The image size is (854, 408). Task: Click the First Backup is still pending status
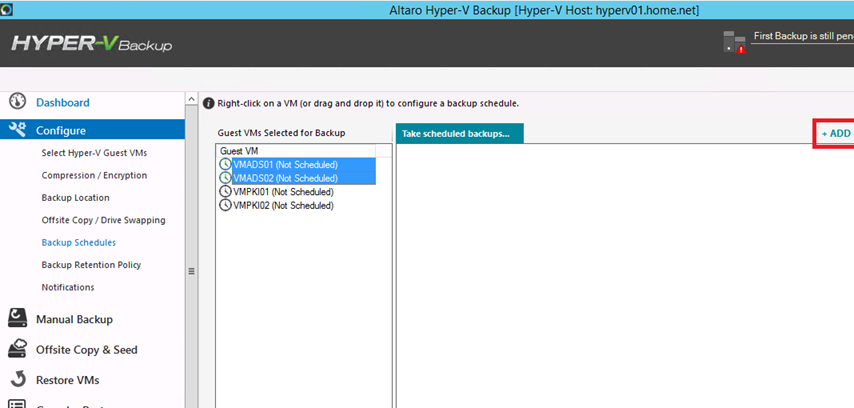[x=803, y=36]
